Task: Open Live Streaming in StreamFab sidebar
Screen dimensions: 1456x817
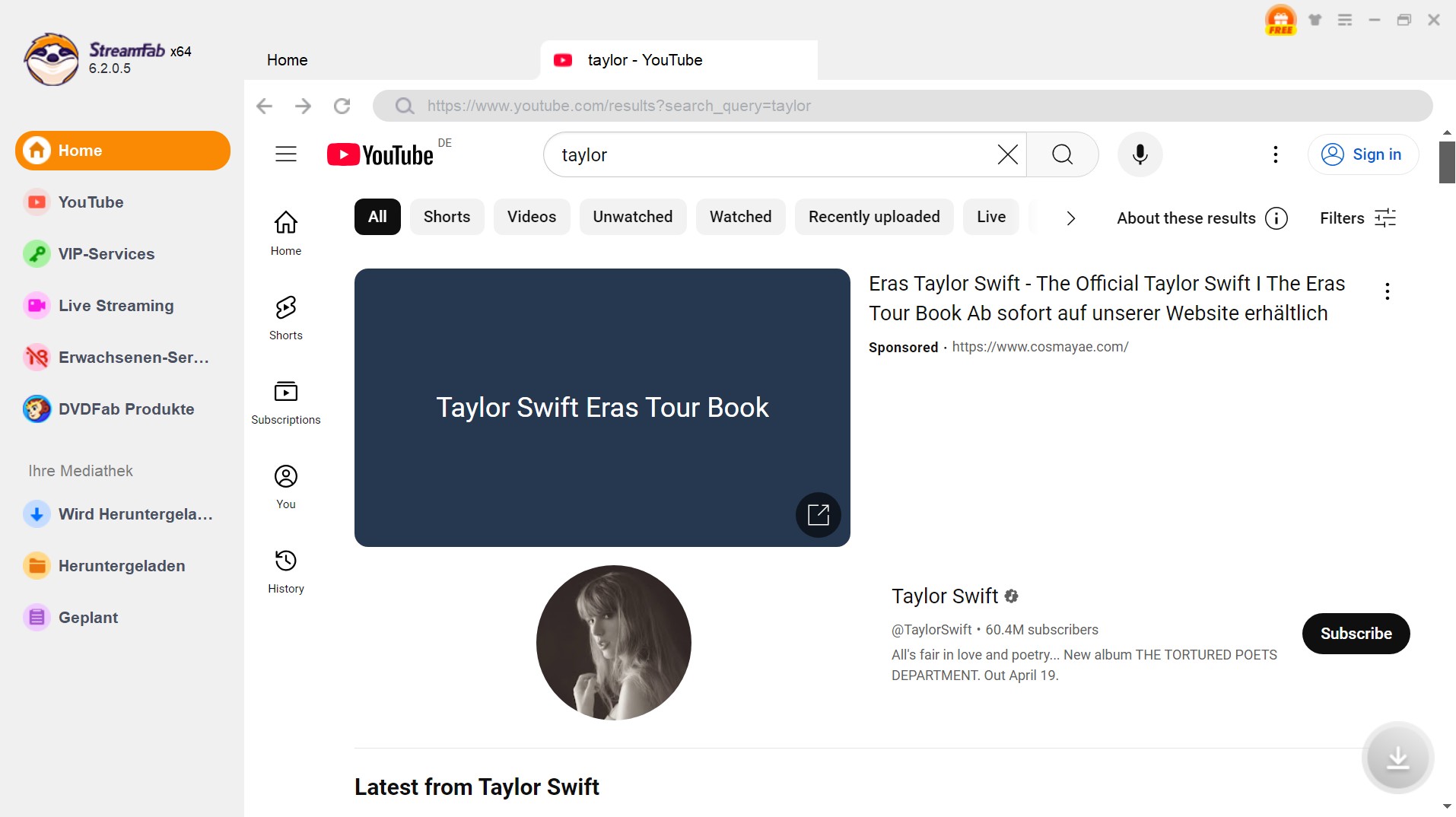Action: (x=122, y=306)
